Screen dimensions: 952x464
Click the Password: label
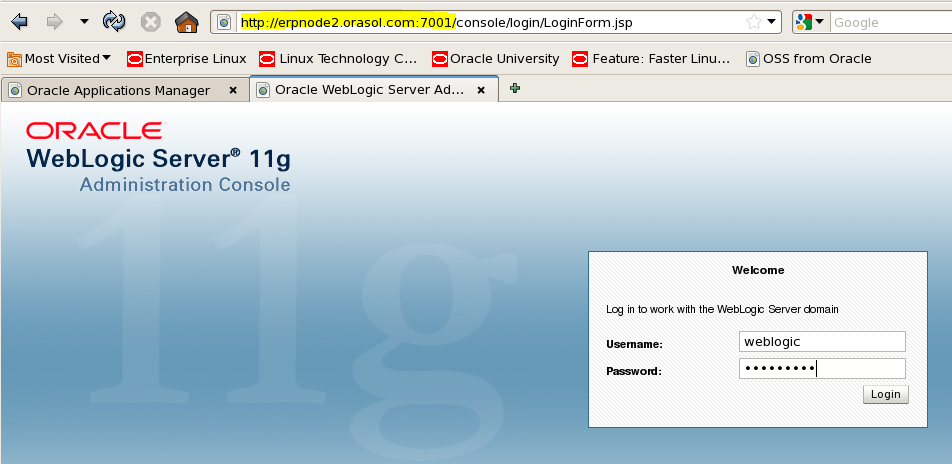point(633,371)
